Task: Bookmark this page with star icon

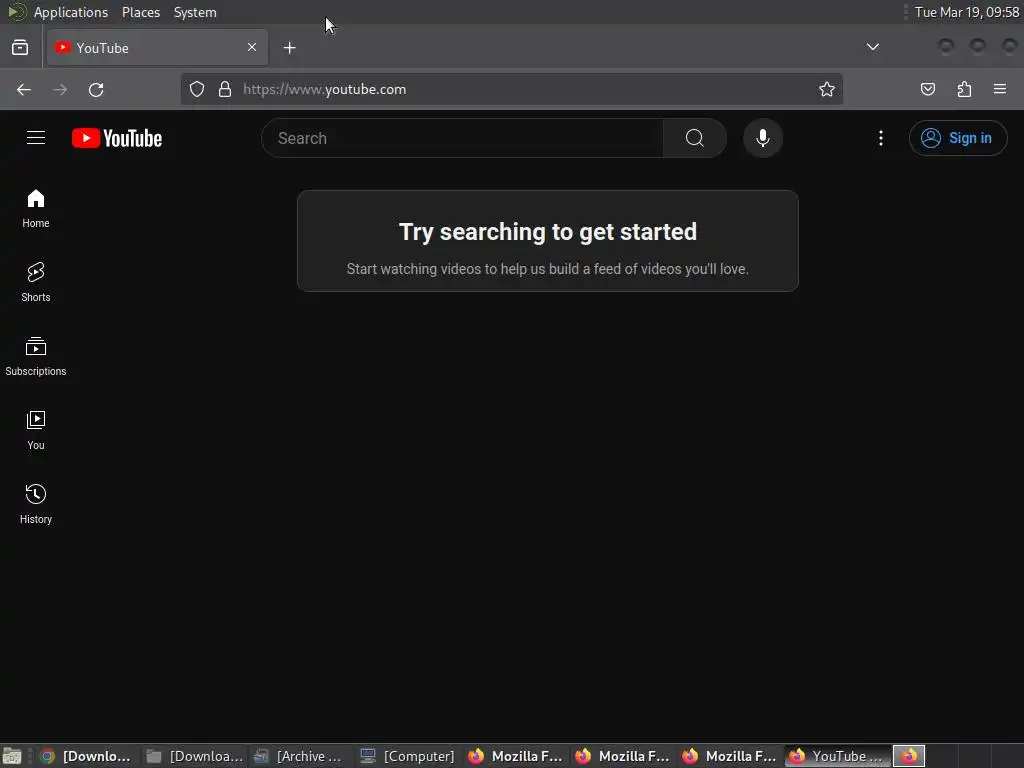Action: point(827,89)
